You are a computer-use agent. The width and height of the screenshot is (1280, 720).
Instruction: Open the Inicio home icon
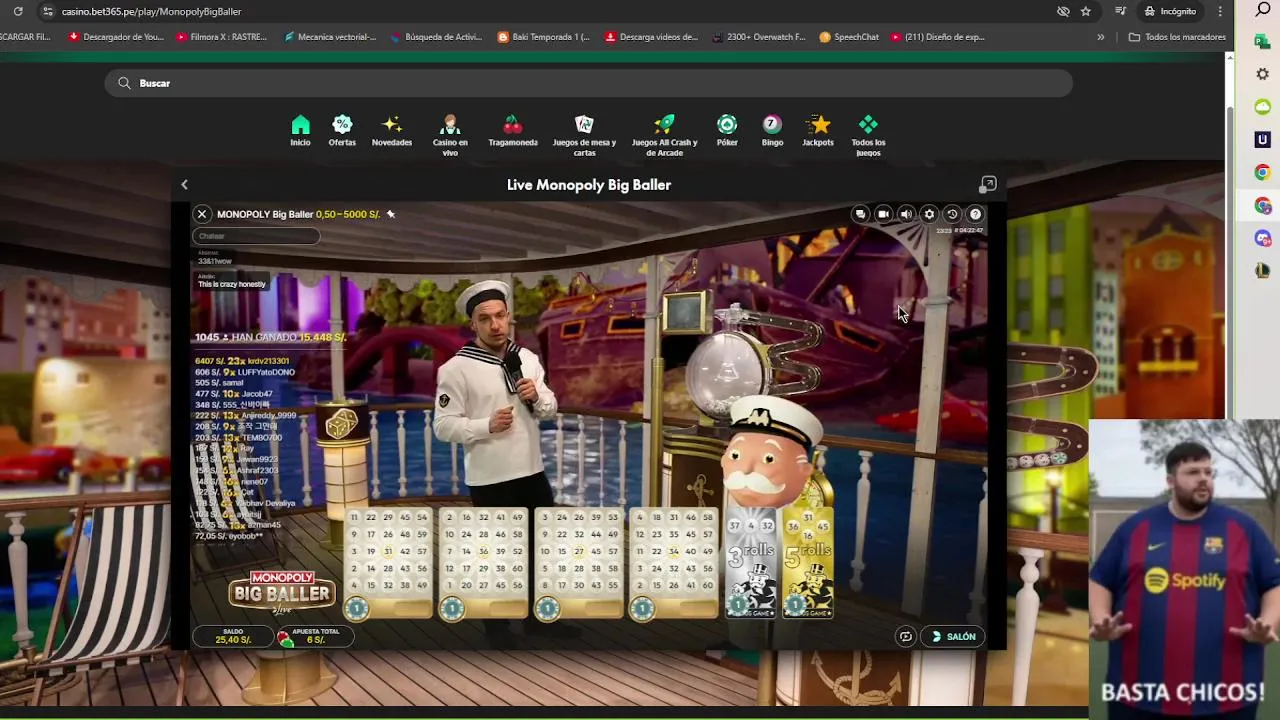click(x=300, y=130)
